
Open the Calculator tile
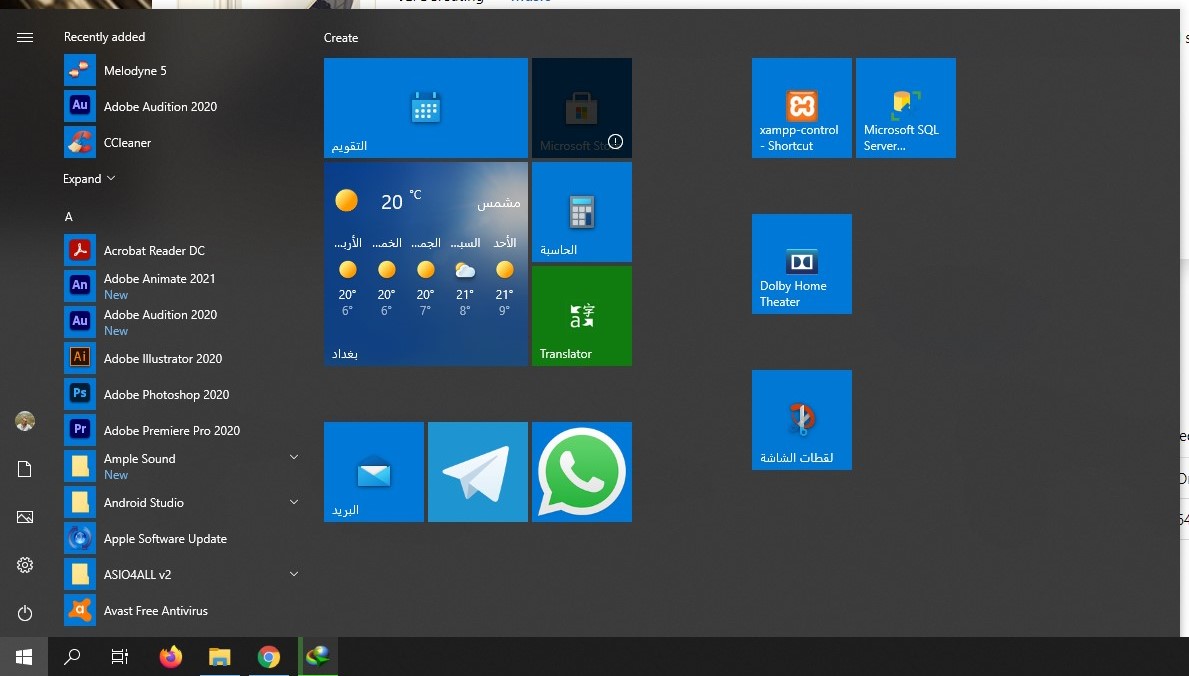pos(582,212)
